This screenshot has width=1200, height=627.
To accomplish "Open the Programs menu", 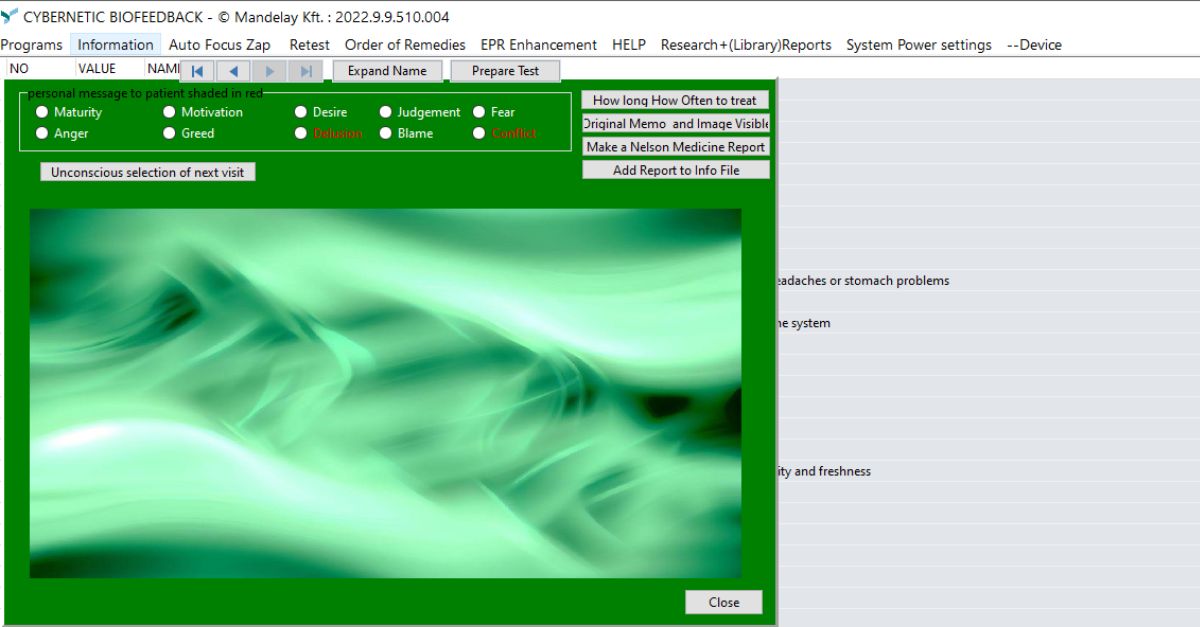I will (32, 45).
